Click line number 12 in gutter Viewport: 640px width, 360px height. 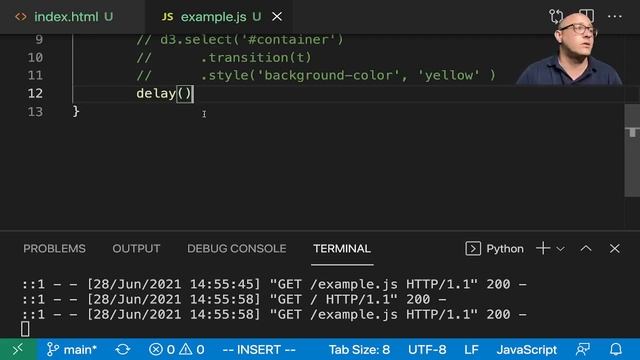click(x=35, y=93)
